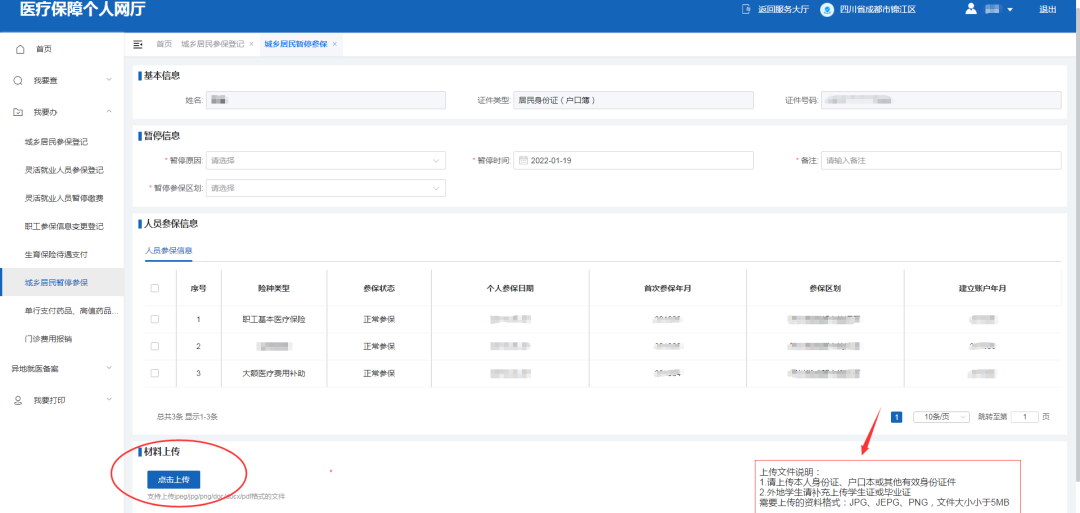Image resolution: width=1080 pixels, height=513 pixels.
Task: Switch to the 城乡居民参保登记 tab
Action: (213, 44)
